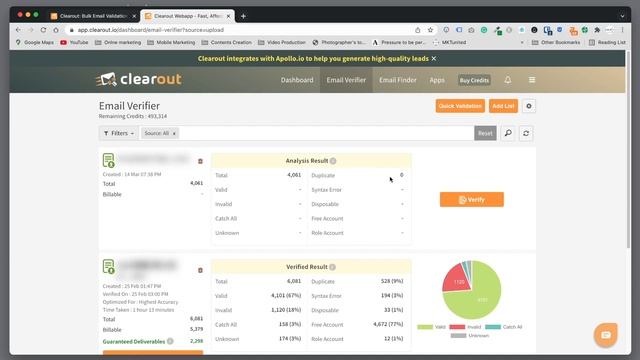
Task: Click the Catch All legend swatch
Action: (x=493, y=327)
